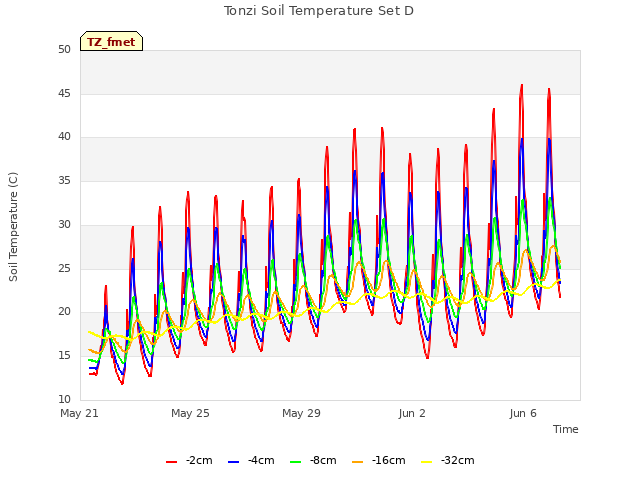Click the red -2cm legend swatch
The width and height of the screenshot is (640, 480).
click(x=171, y=462)
